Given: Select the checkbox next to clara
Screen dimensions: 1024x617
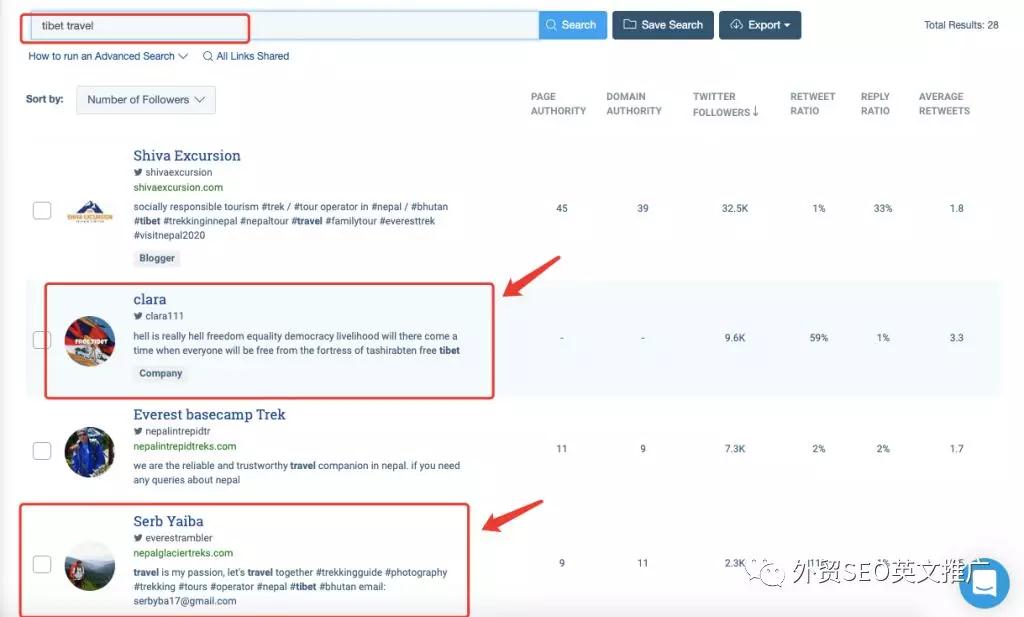Looking at the screenshot, I should click(42, 340).
